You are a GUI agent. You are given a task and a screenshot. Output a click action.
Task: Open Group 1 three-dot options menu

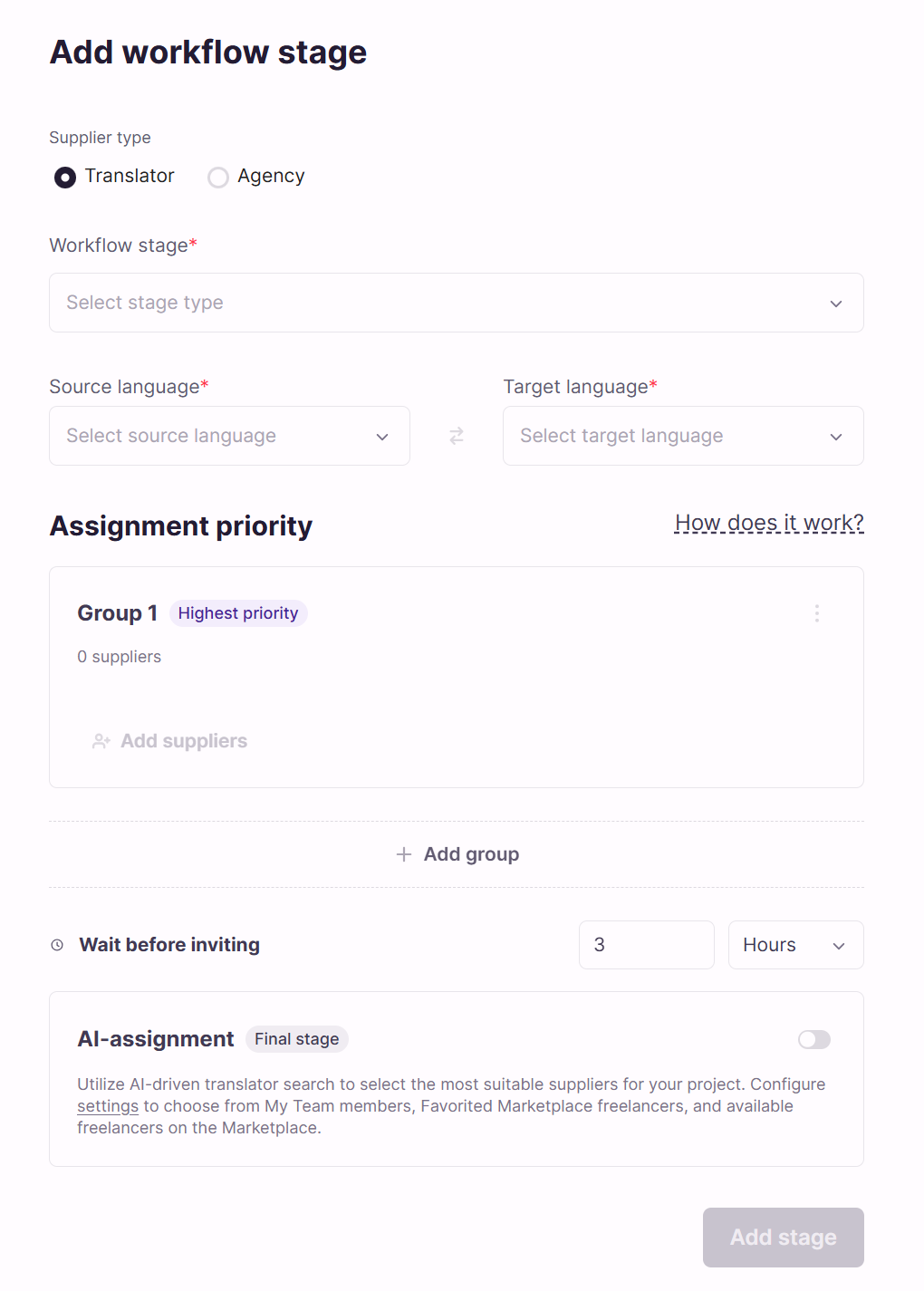pyautogui.click(x=816, y=613)
